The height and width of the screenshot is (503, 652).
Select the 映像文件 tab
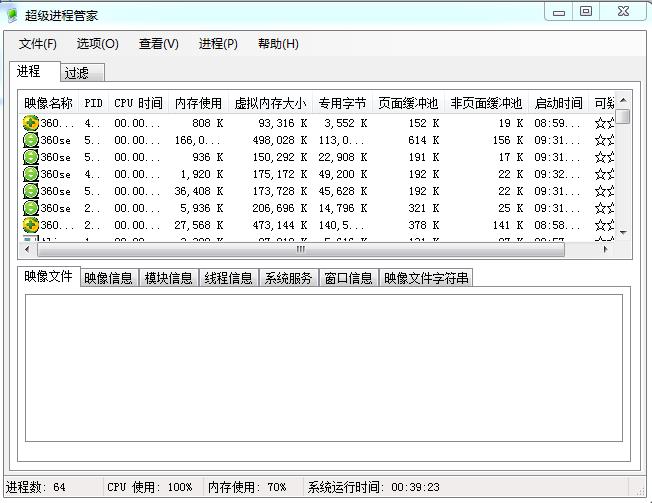tap(48, 276)
